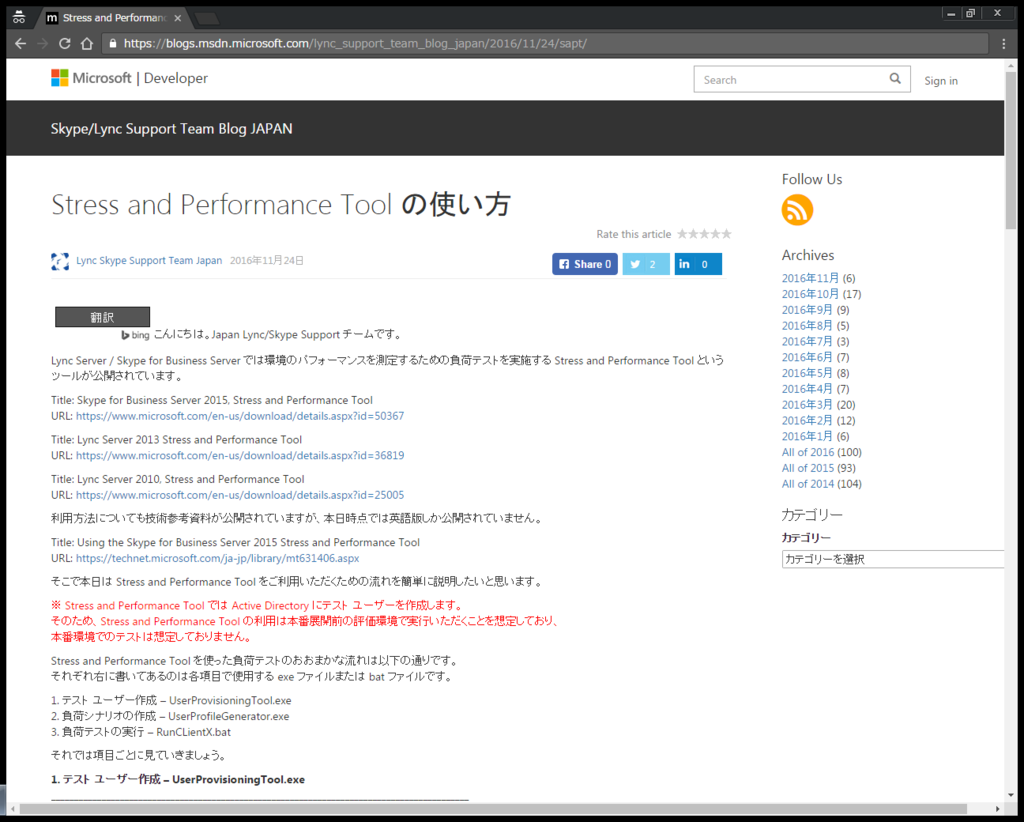The image size is (1024, 822).
Task: Click the author avatar icon
Action: point(60,261)
